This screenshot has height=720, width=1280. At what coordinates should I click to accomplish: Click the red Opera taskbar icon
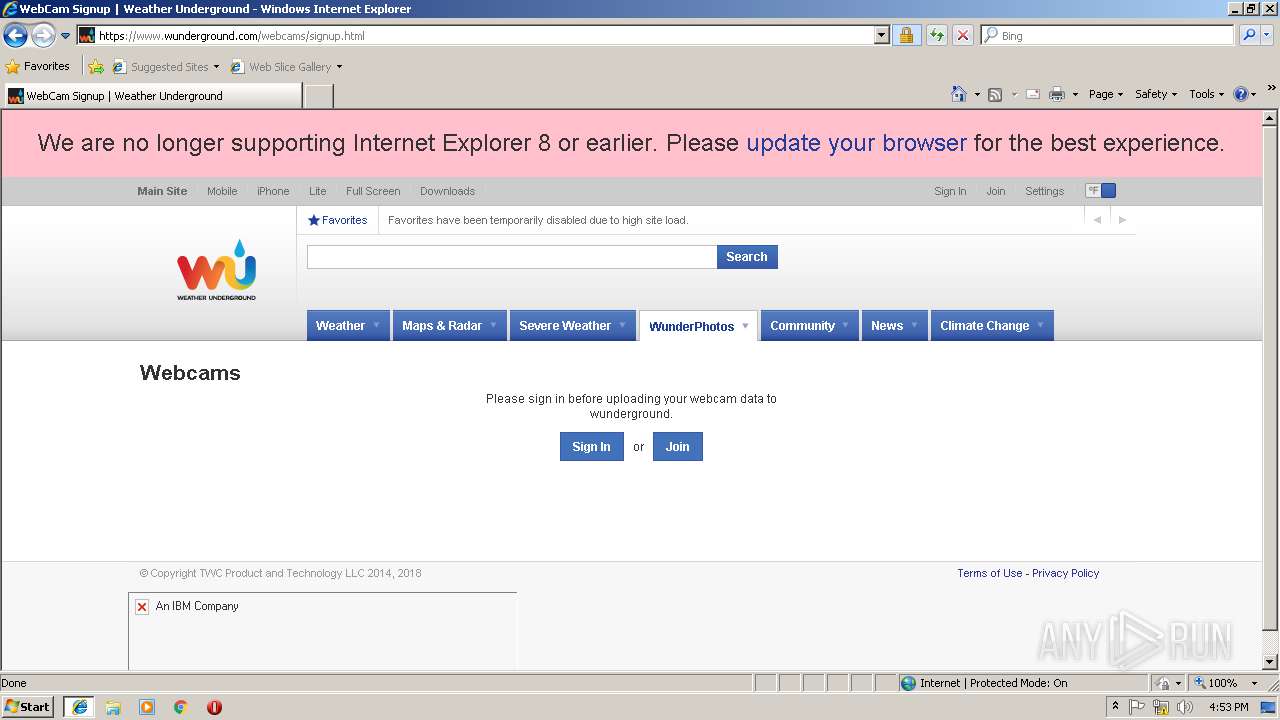pyautogui.click(x=214, y=707)
